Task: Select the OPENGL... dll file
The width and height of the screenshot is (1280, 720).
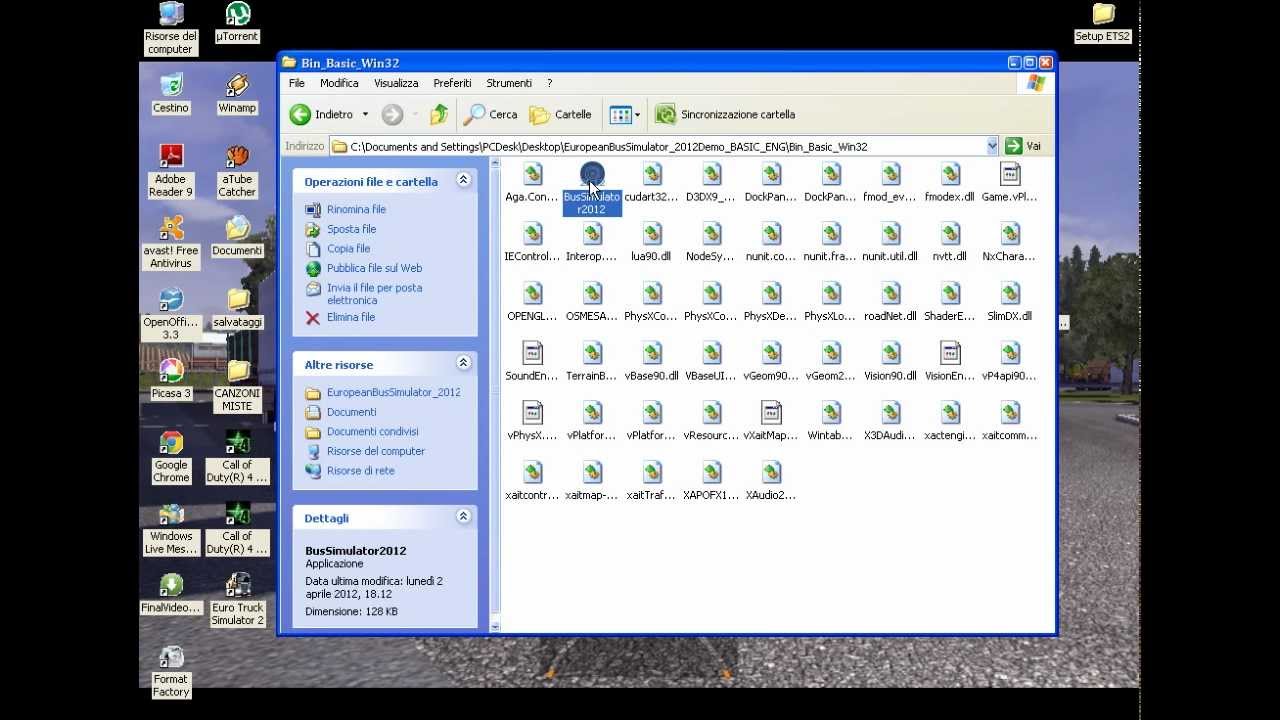Action: (x=532, y=302)
